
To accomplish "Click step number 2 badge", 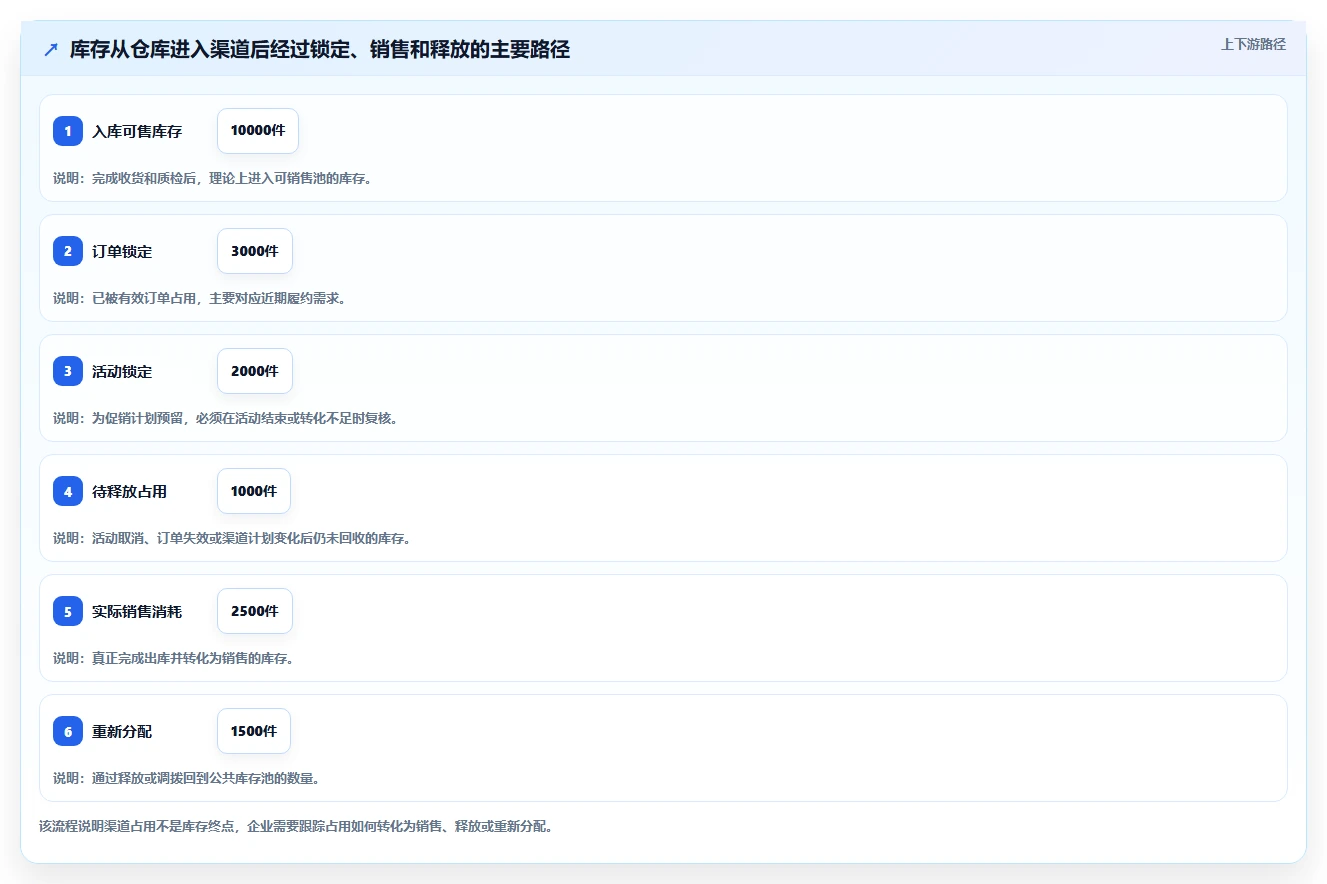I will (68, 251).
